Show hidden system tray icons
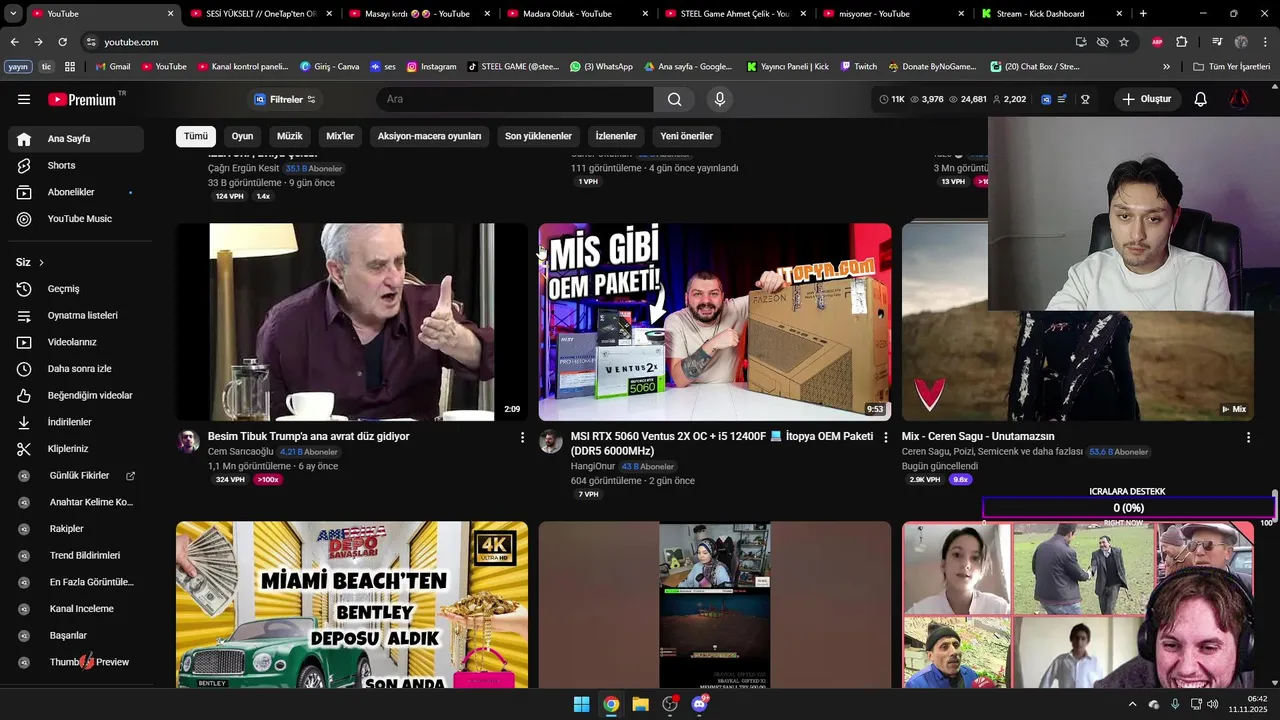Screen dimensions: 1280x720 1132,704
